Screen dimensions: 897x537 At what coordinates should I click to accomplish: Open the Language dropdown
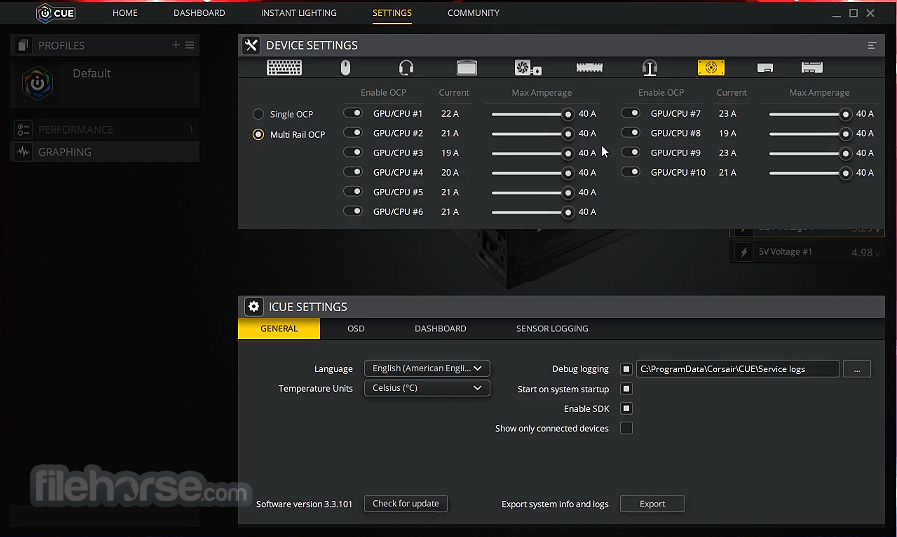[427, 368]
